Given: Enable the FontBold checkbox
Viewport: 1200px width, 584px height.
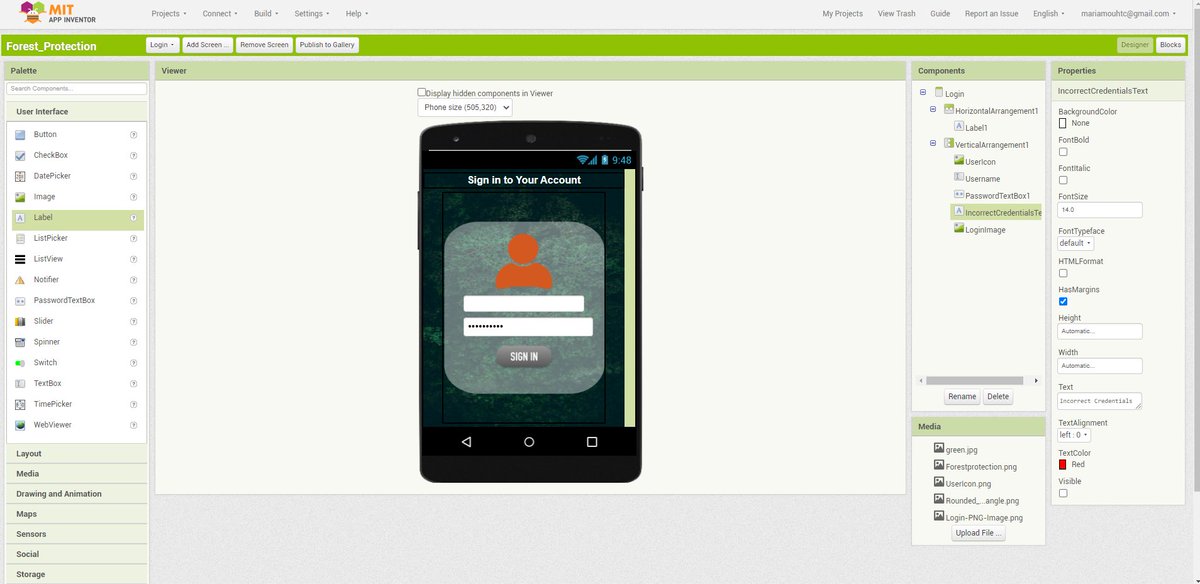Looking at the screenshot, I should pyautogui.click(x=1063, y=152).
